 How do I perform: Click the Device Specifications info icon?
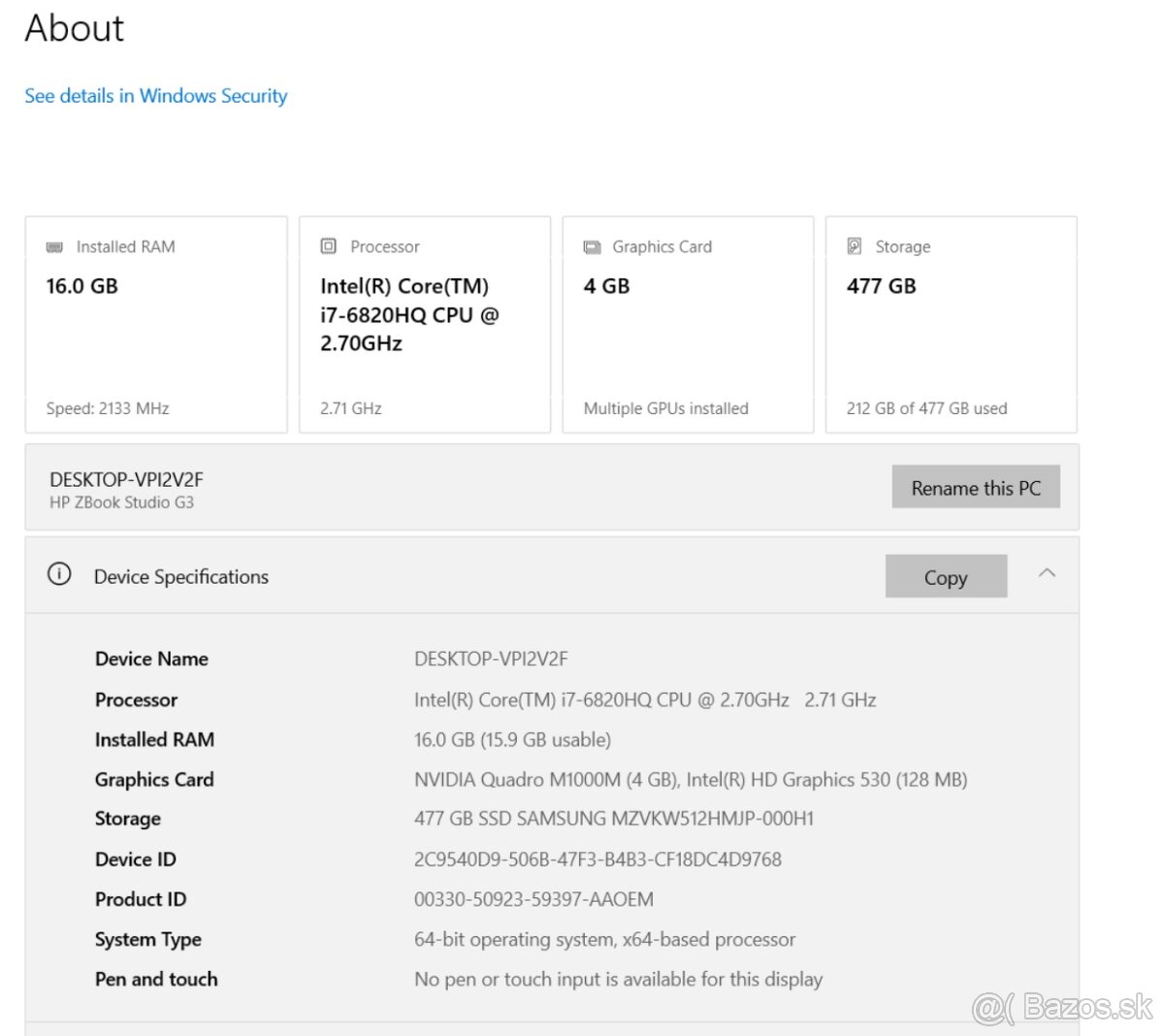point(59,574)
